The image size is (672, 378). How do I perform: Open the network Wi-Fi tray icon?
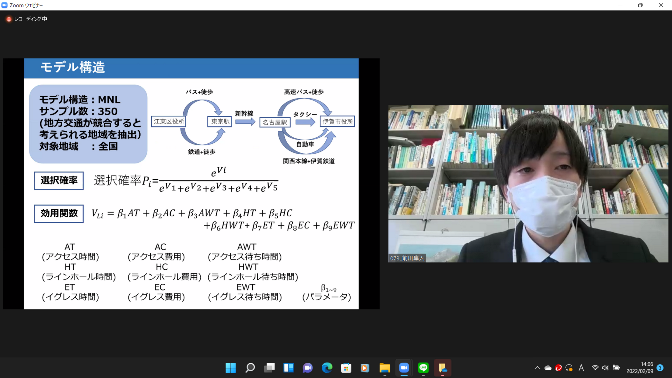(595, 368)
